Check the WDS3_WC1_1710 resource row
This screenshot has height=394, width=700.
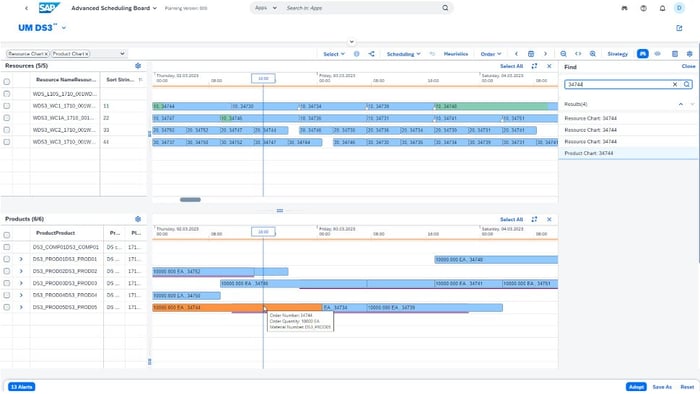tap(7, 106)
